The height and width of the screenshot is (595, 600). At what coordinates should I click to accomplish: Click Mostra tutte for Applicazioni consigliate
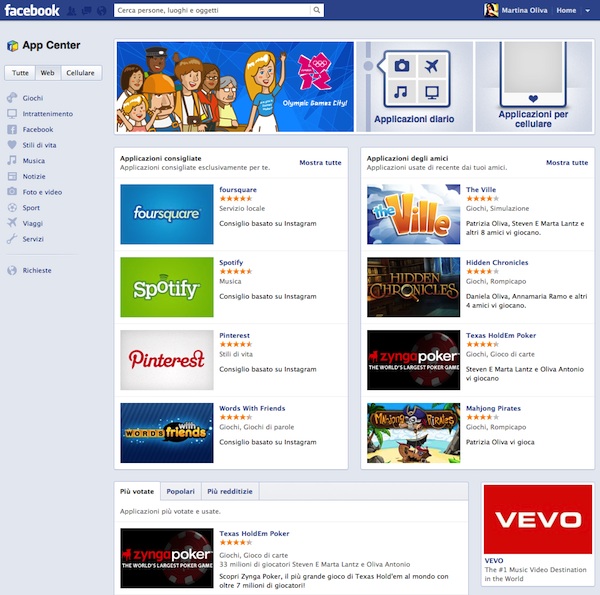pos(320,163)
